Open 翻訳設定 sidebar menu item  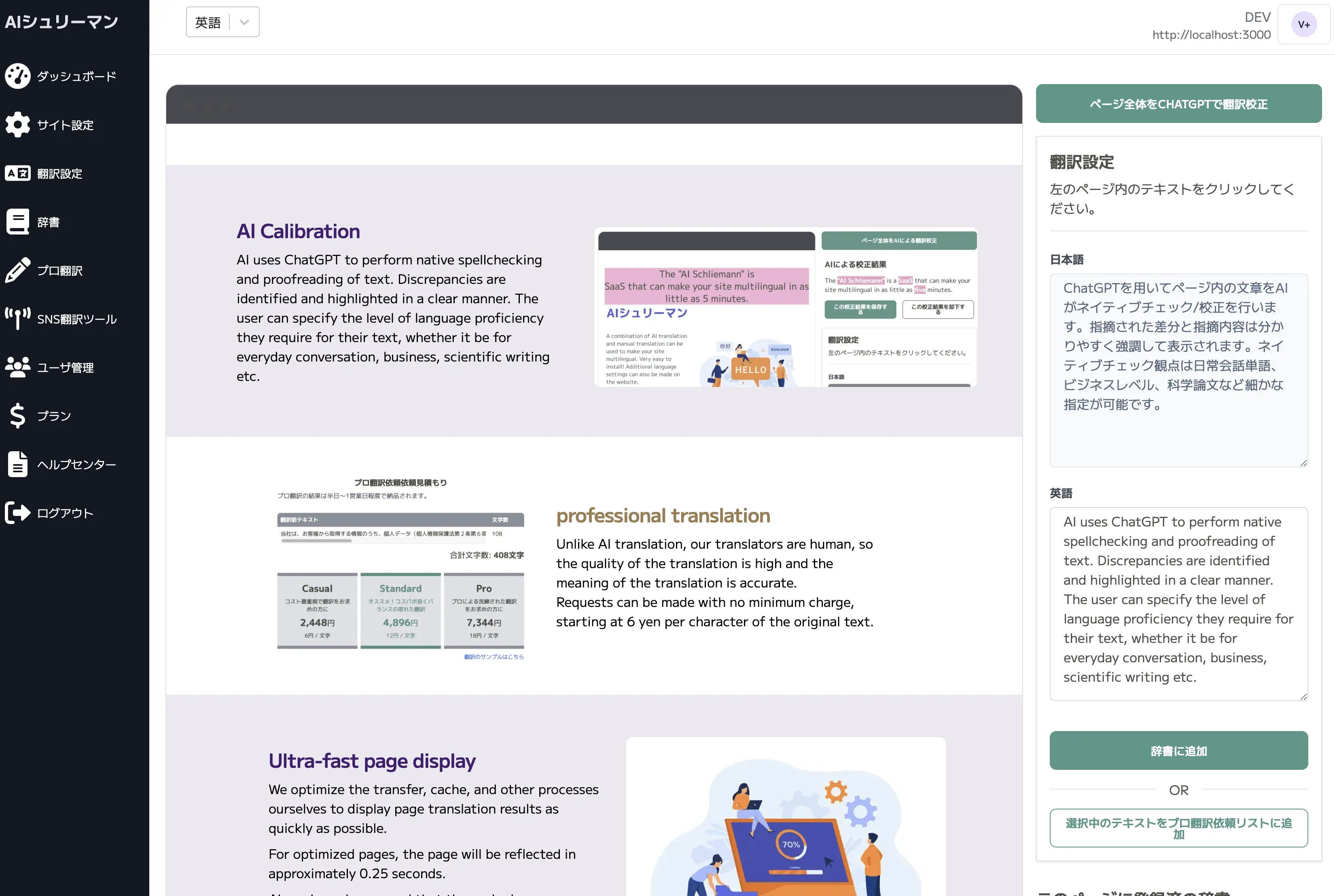(x=59, y=173)
